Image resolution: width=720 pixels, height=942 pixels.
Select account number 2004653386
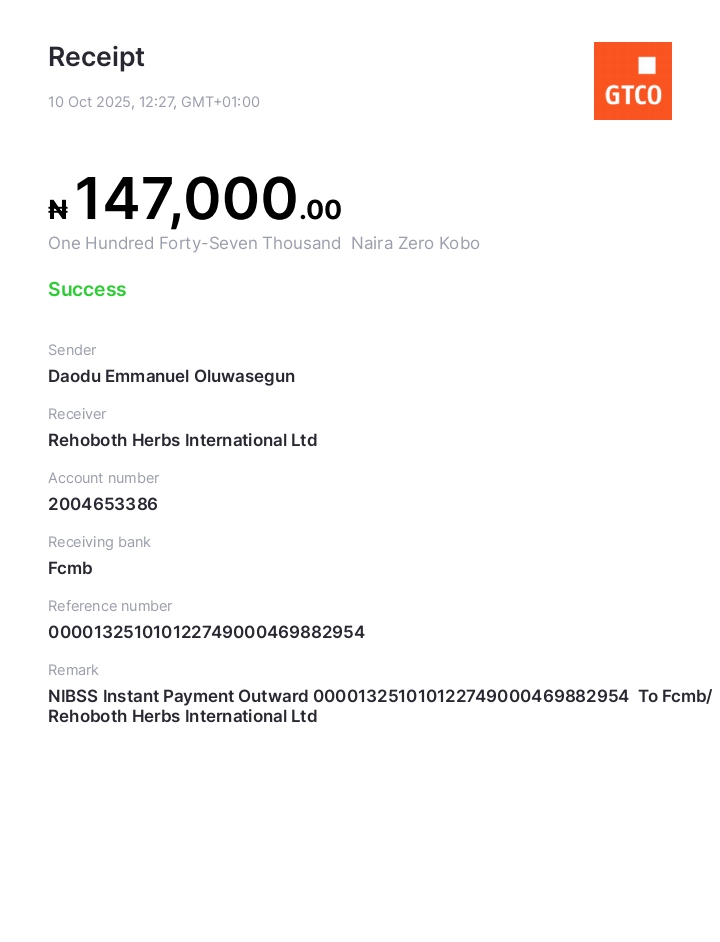[103, 505]
